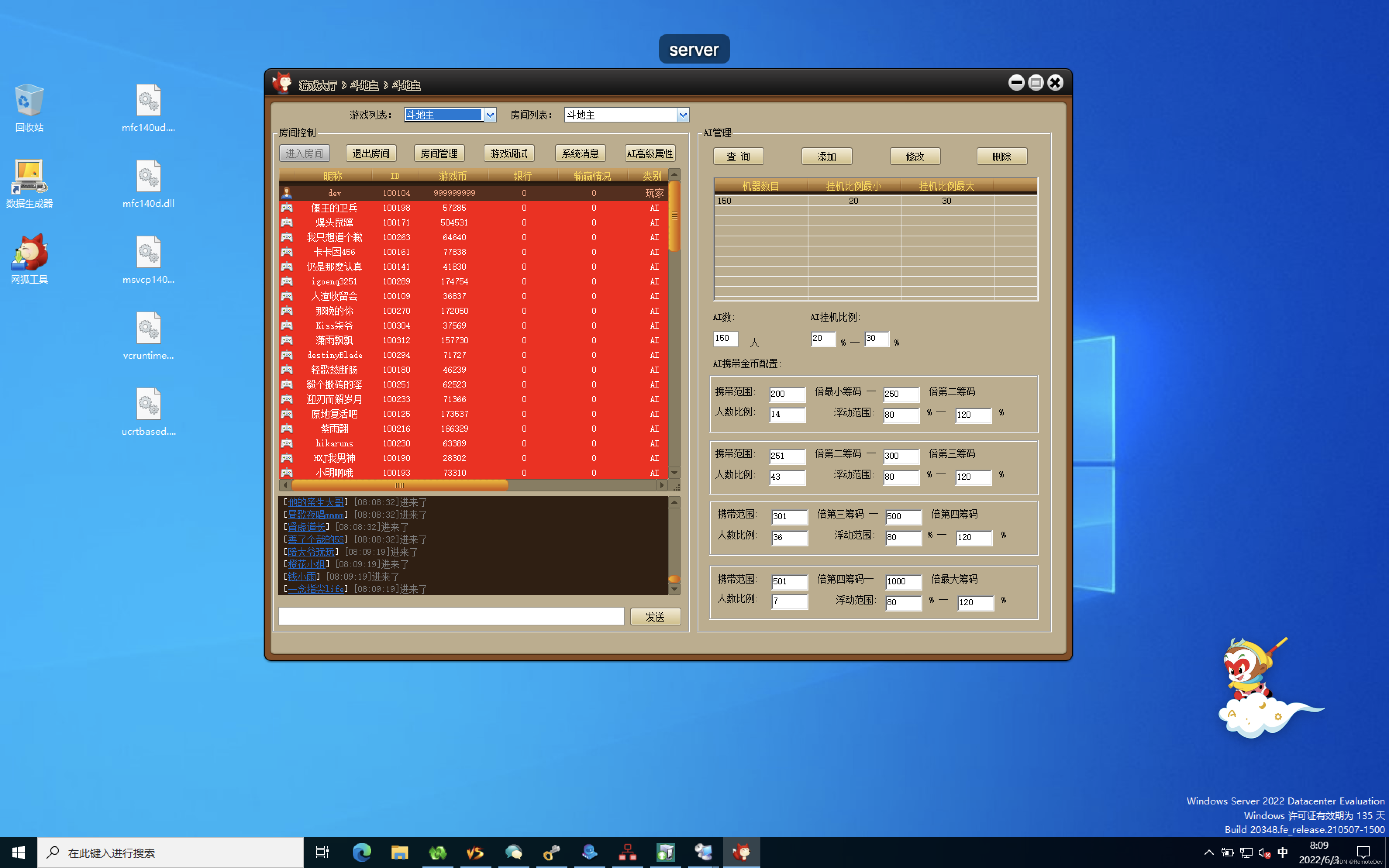Open the 一念指尖life link in chat log
1389x868 pixels.
point(316,589)
